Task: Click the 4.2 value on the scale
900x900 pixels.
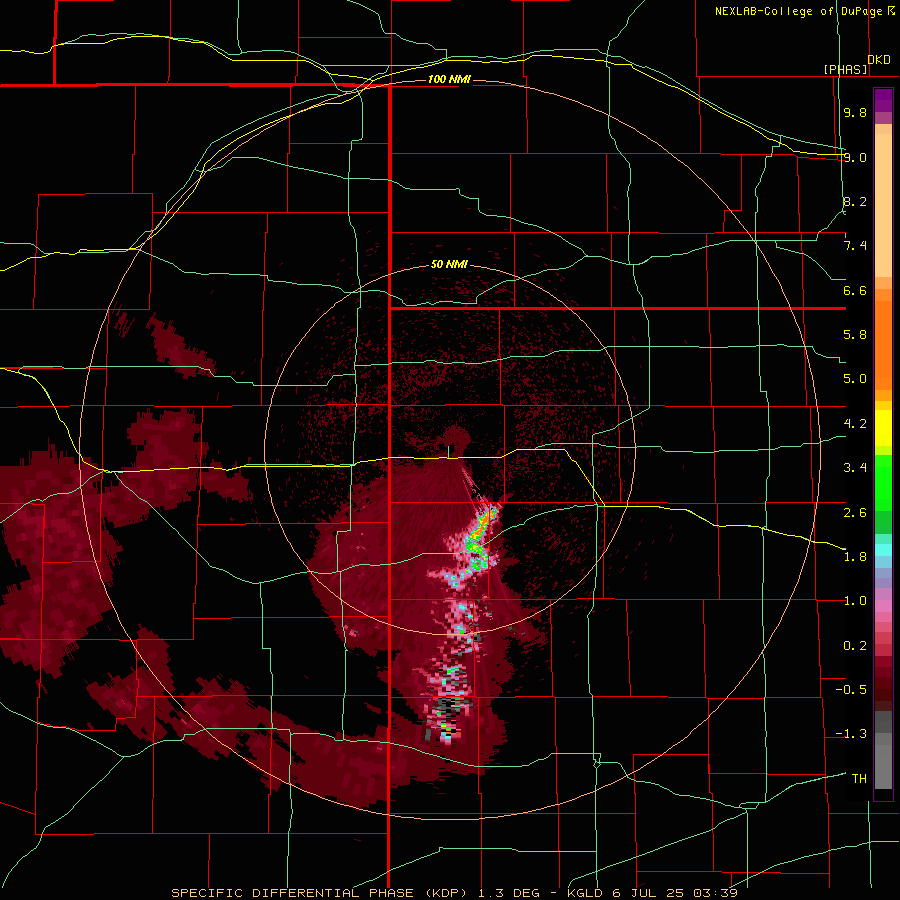Action: [855, 424]
